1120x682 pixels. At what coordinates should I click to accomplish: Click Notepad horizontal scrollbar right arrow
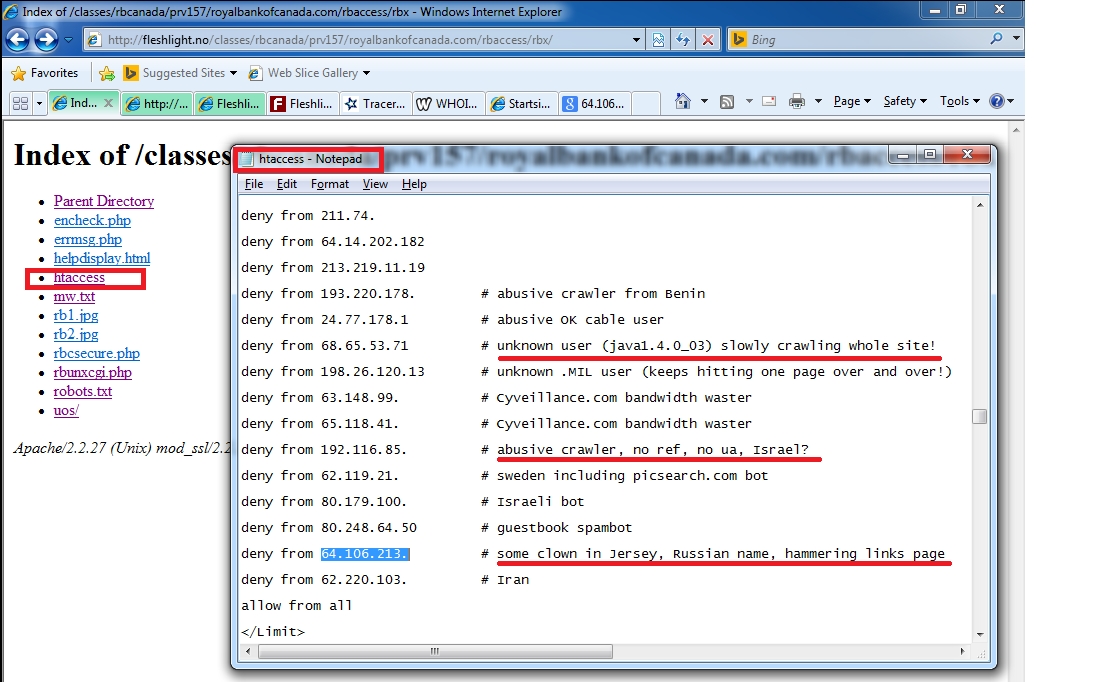click(x=962, y=651)
